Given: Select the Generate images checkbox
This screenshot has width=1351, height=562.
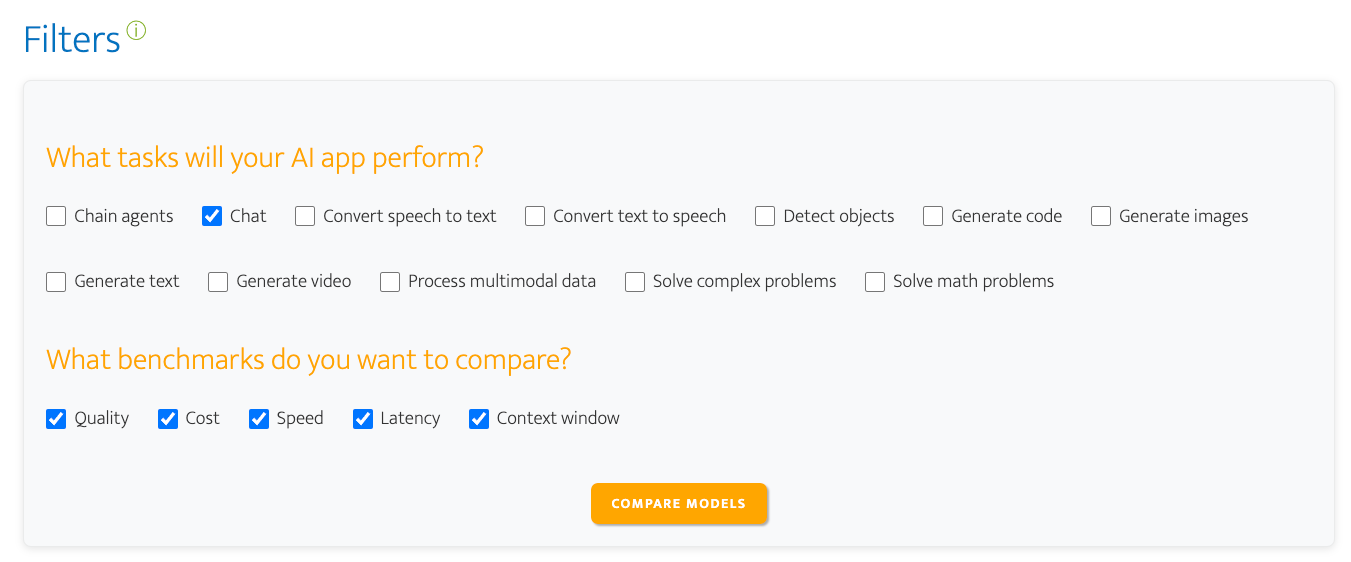Looking at the screenshot, I should (1101, 216).
